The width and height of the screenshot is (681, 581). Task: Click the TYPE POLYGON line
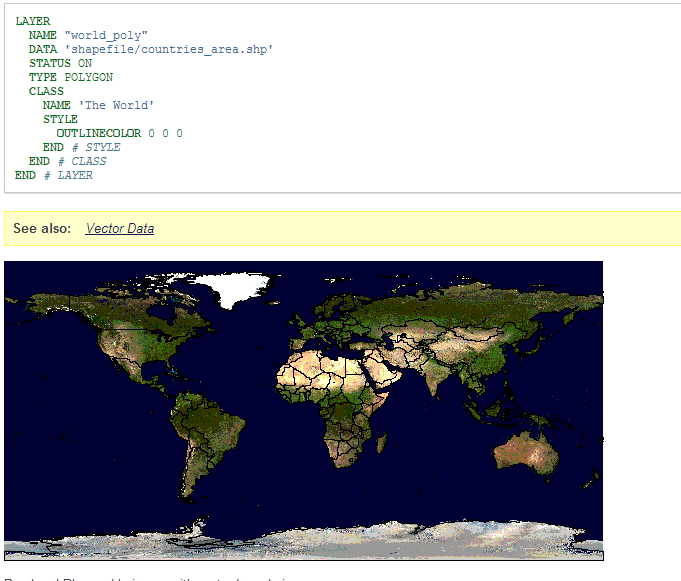tap(70, 77)
